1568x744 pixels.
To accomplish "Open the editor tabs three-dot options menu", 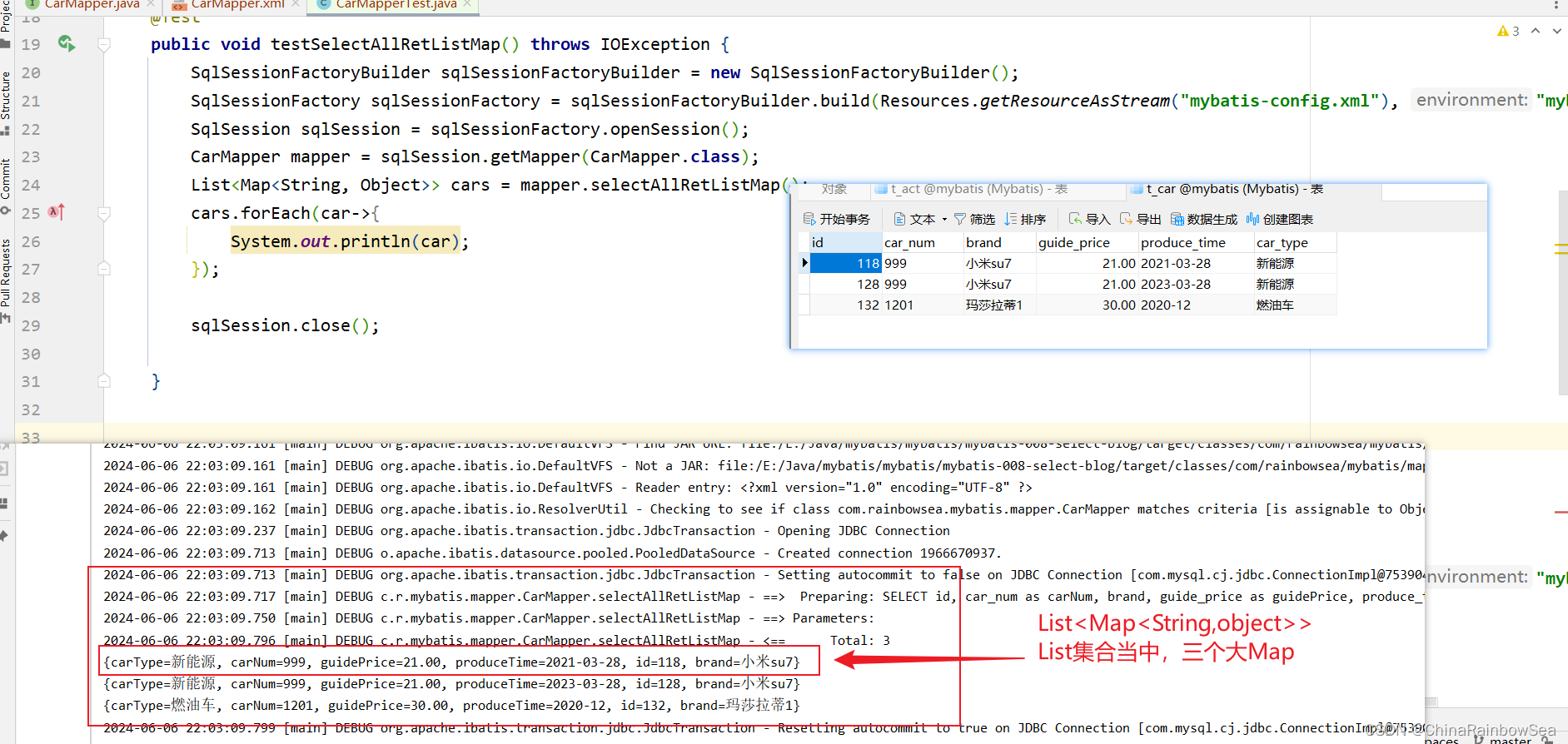I will coord(1556,5).
